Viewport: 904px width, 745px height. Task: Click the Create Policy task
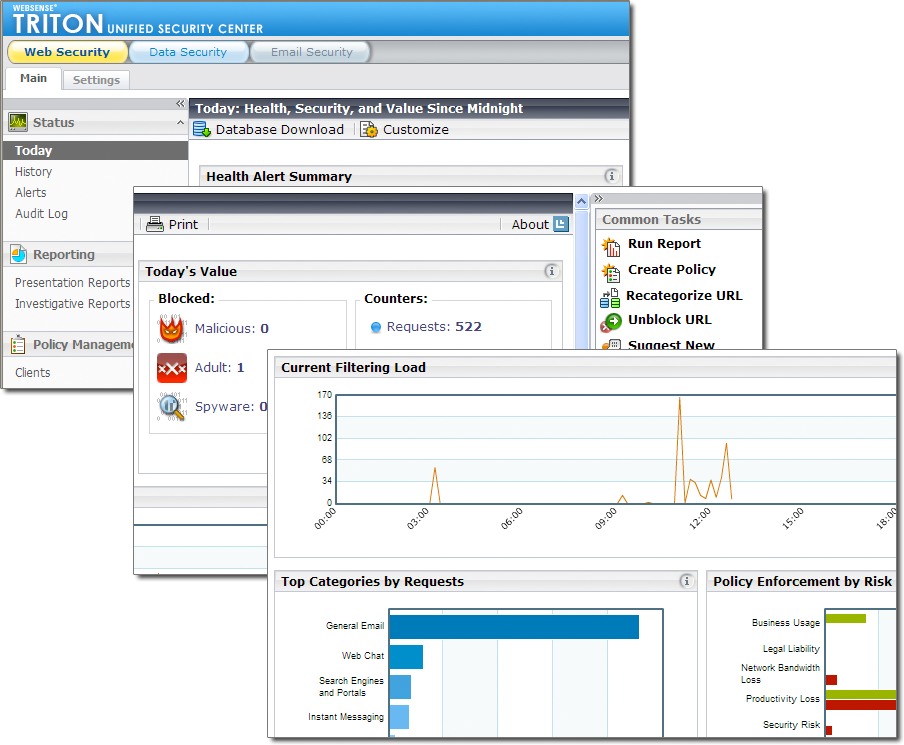point(672,269)
